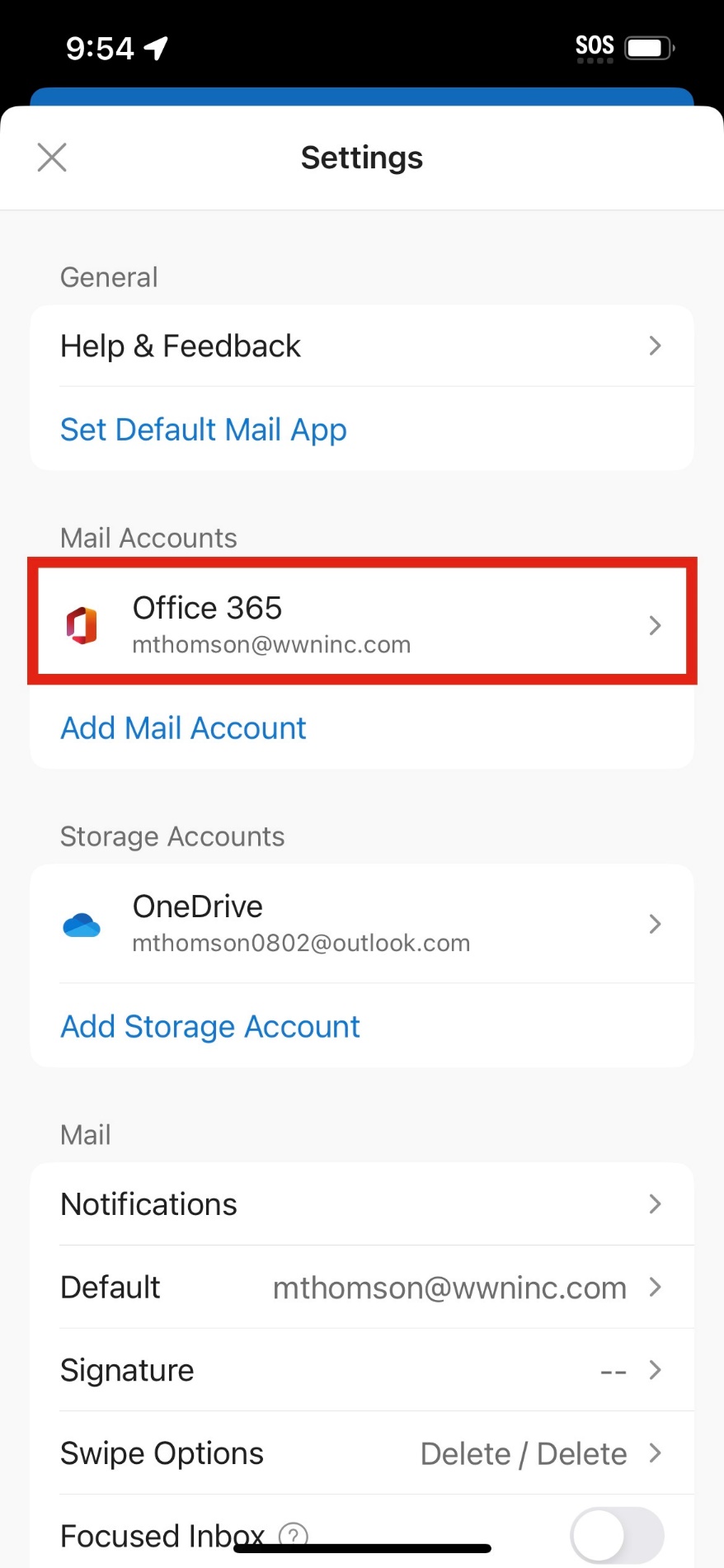Viewport: 724px width, 1568px height.
Task: Open the Help & Feedback row
Action: pyautogui.click(x=362, y=346)
